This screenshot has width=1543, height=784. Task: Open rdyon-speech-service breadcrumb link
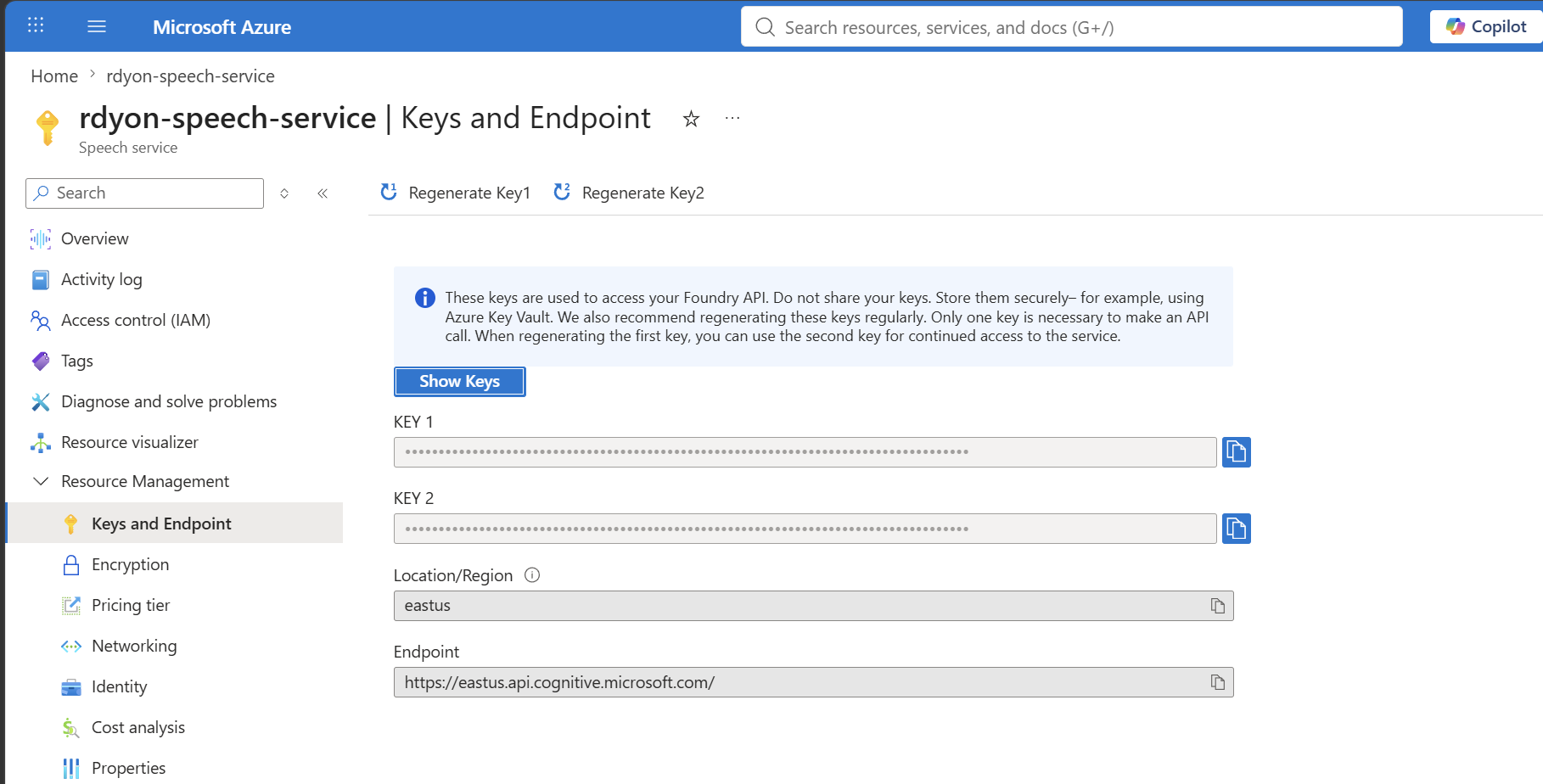pyautogui.click(x=190, y=76)
